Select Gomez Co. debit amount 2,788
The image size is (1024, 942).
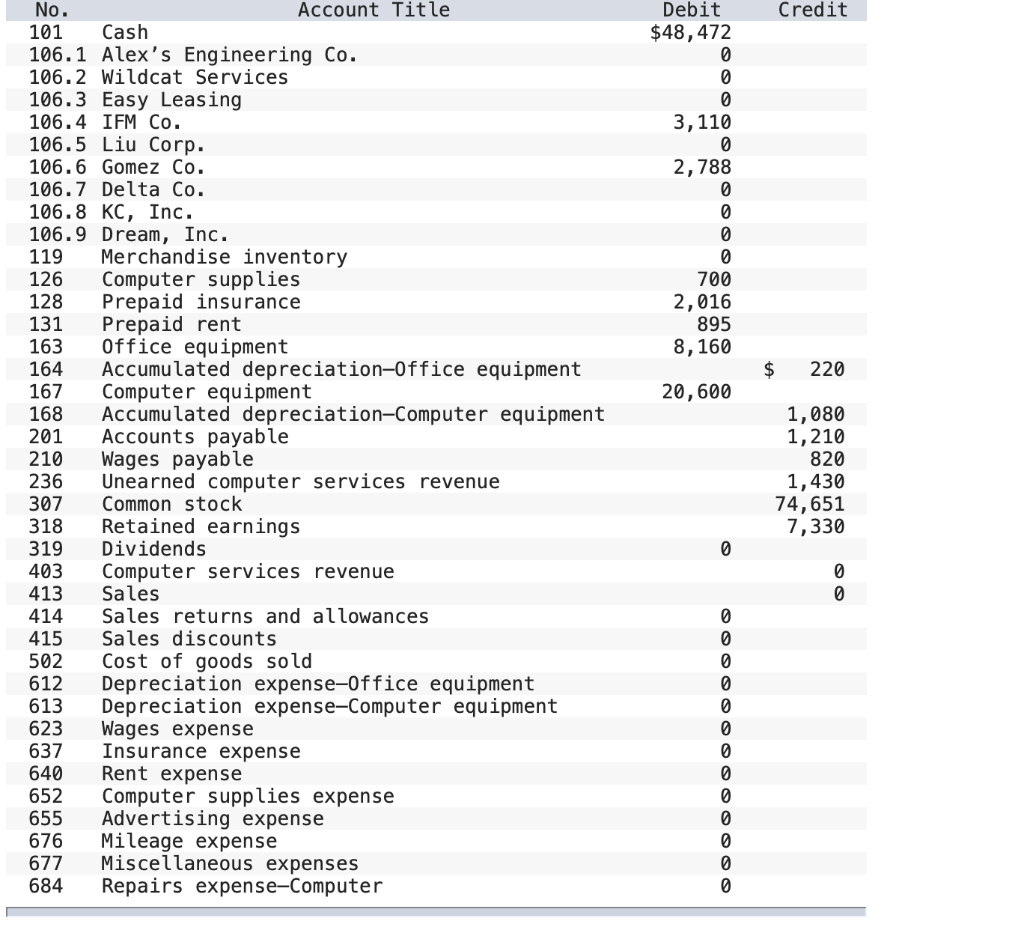pos(702,167)
